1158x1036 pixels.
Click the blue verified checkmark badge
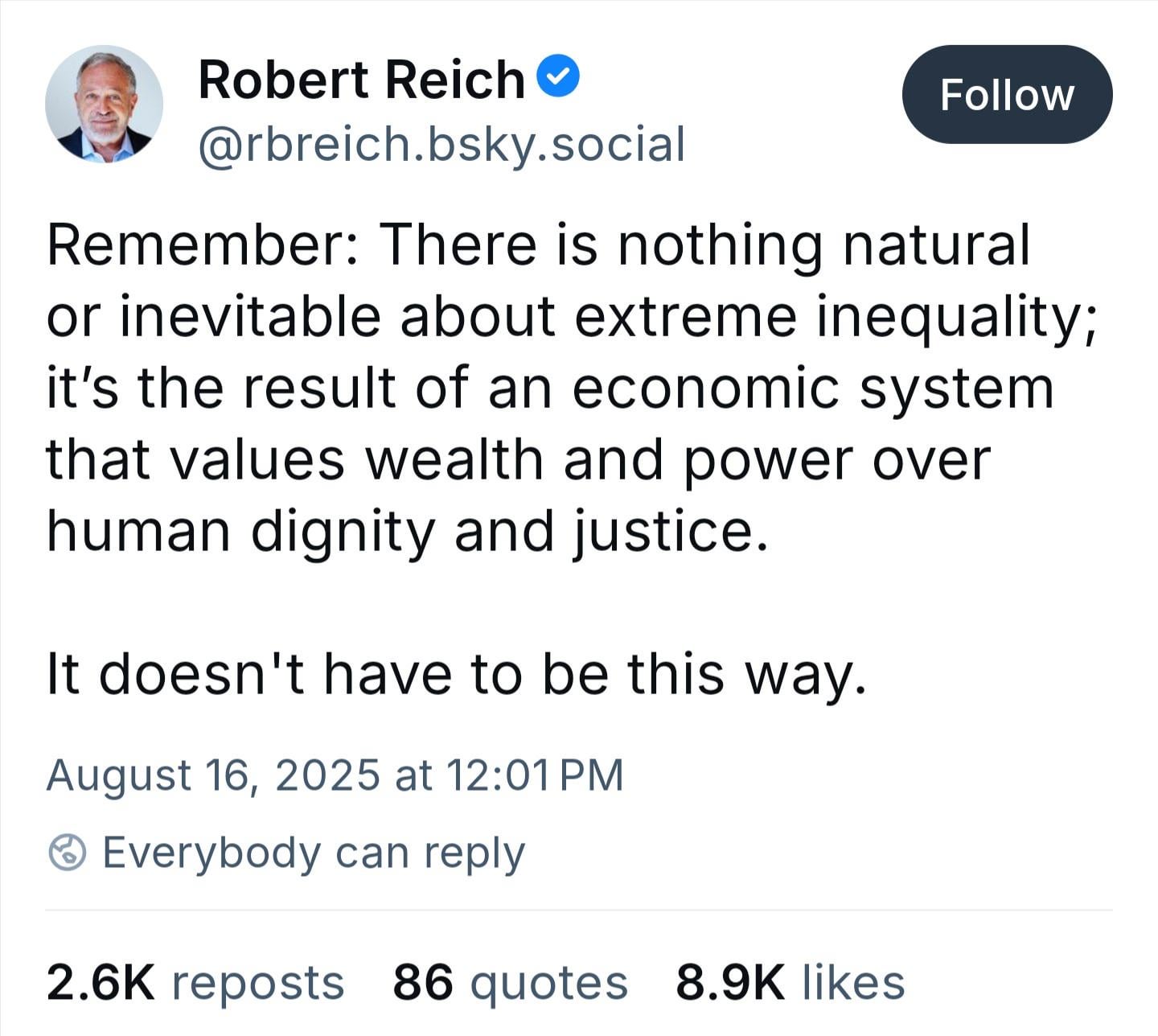[557, 77]
